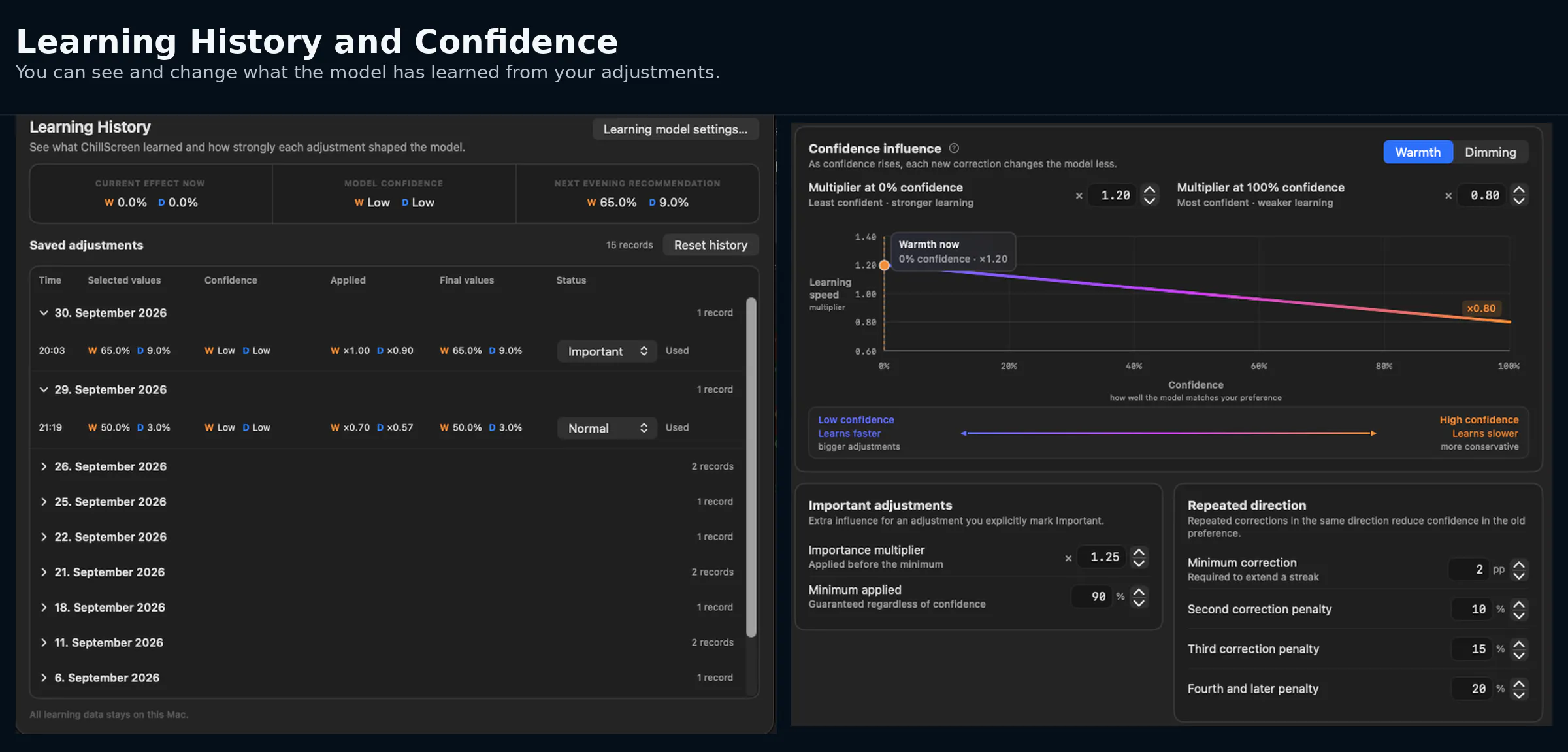The width and height of the screenshot is (1568, 752).
Task: Click the Saved adjustments list scrollbar
Action: point(751,467)
